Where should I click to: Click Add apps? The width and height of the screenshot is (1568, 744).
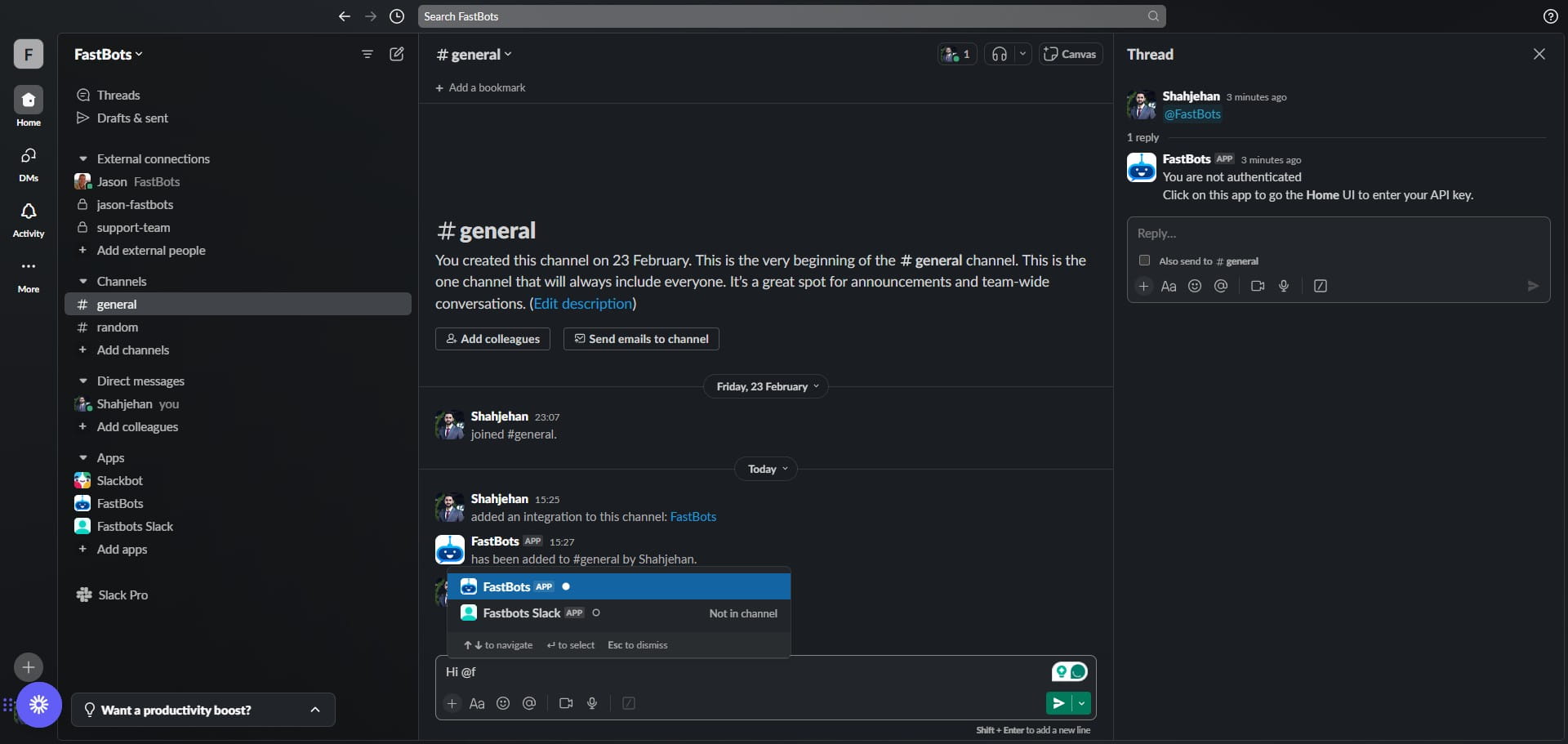coord(122,549)
